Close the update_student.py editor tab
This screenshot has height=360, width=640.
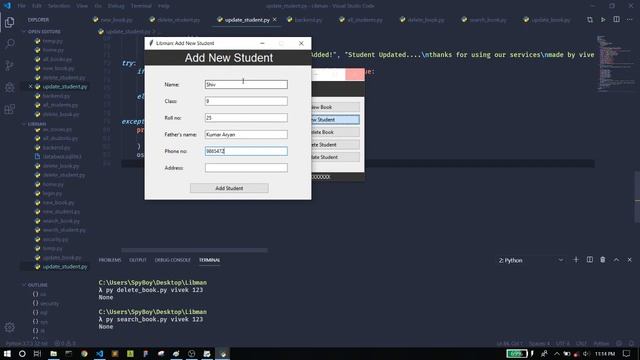click(x=275, y=20)
